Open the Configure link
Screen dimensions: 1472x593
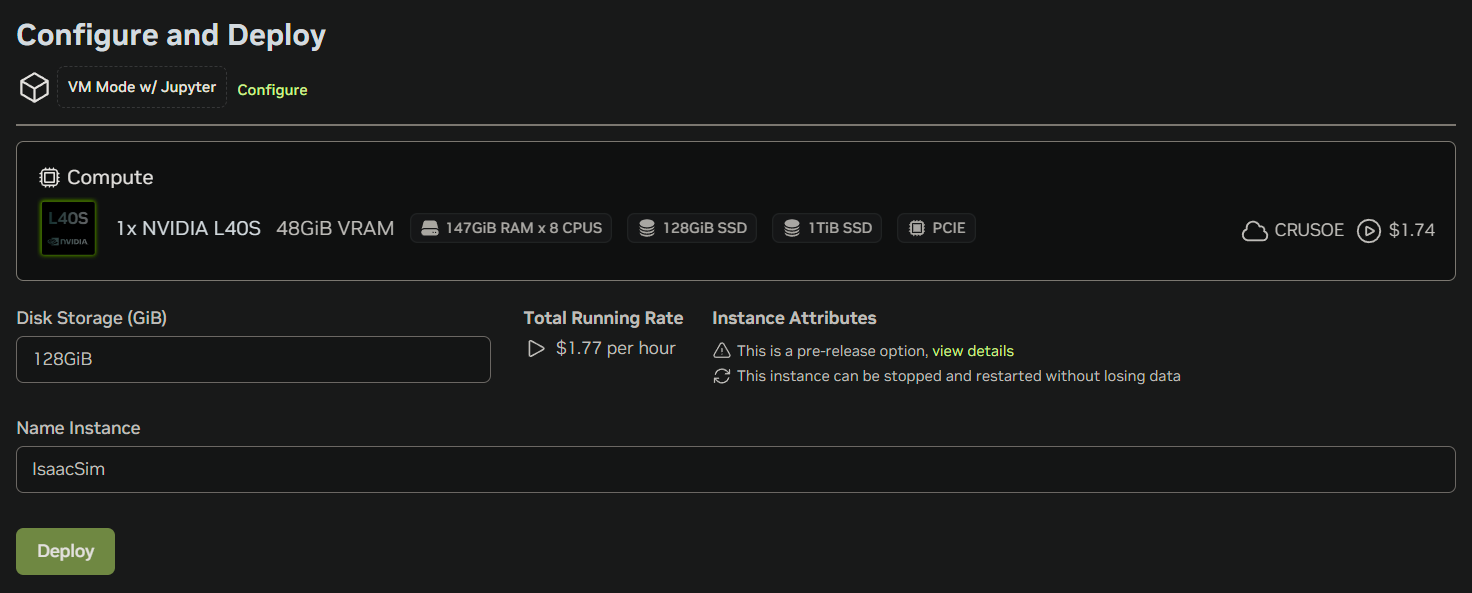click(272, 89)
